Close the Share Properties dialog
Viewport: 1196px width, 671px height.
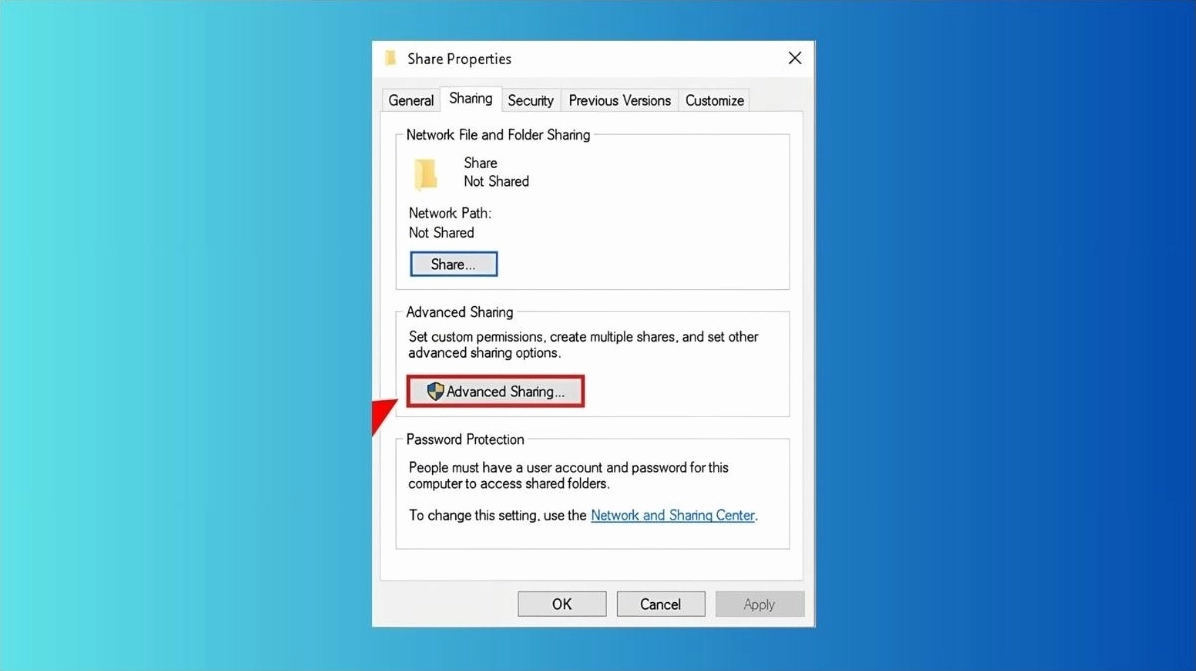(x=794, y=58)
